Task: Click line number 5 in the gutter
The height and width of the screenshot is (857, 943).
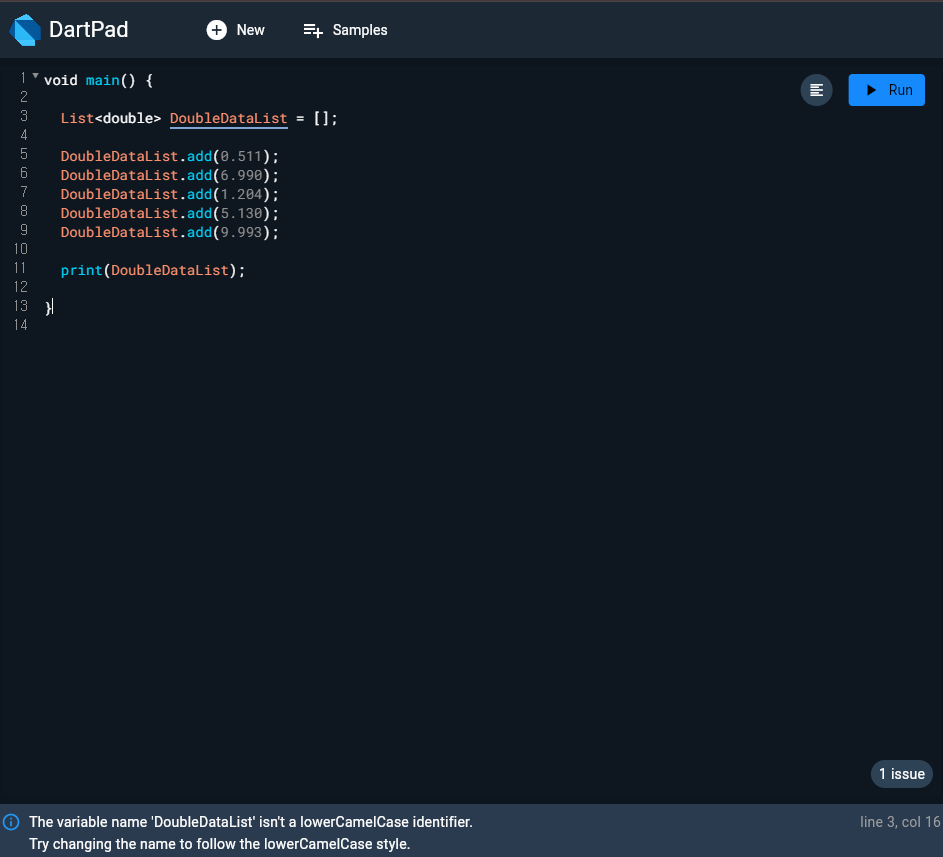Action: [24, 154]
